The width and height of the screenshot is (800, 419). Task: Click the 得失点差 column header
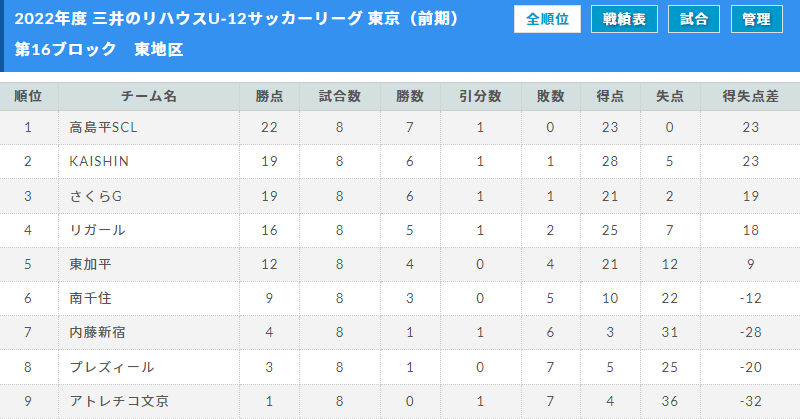tap(750, 96)
